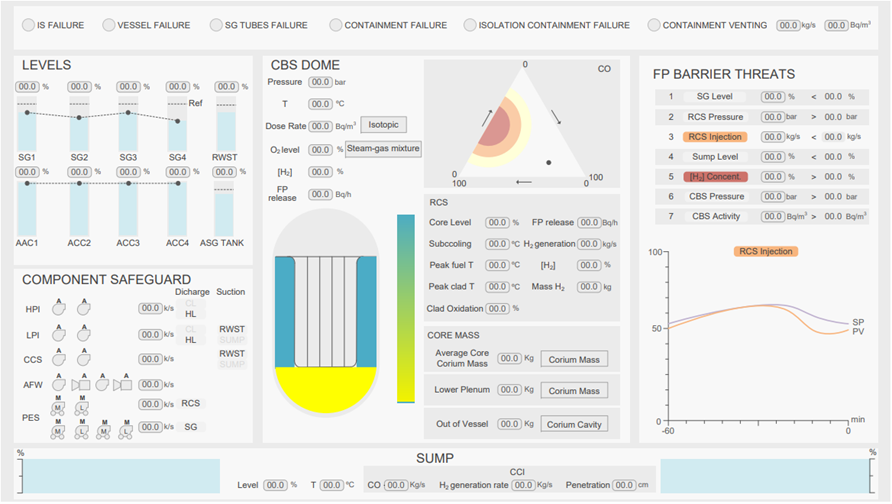Switch HPI discharge to HL

(x=190, y=316)
